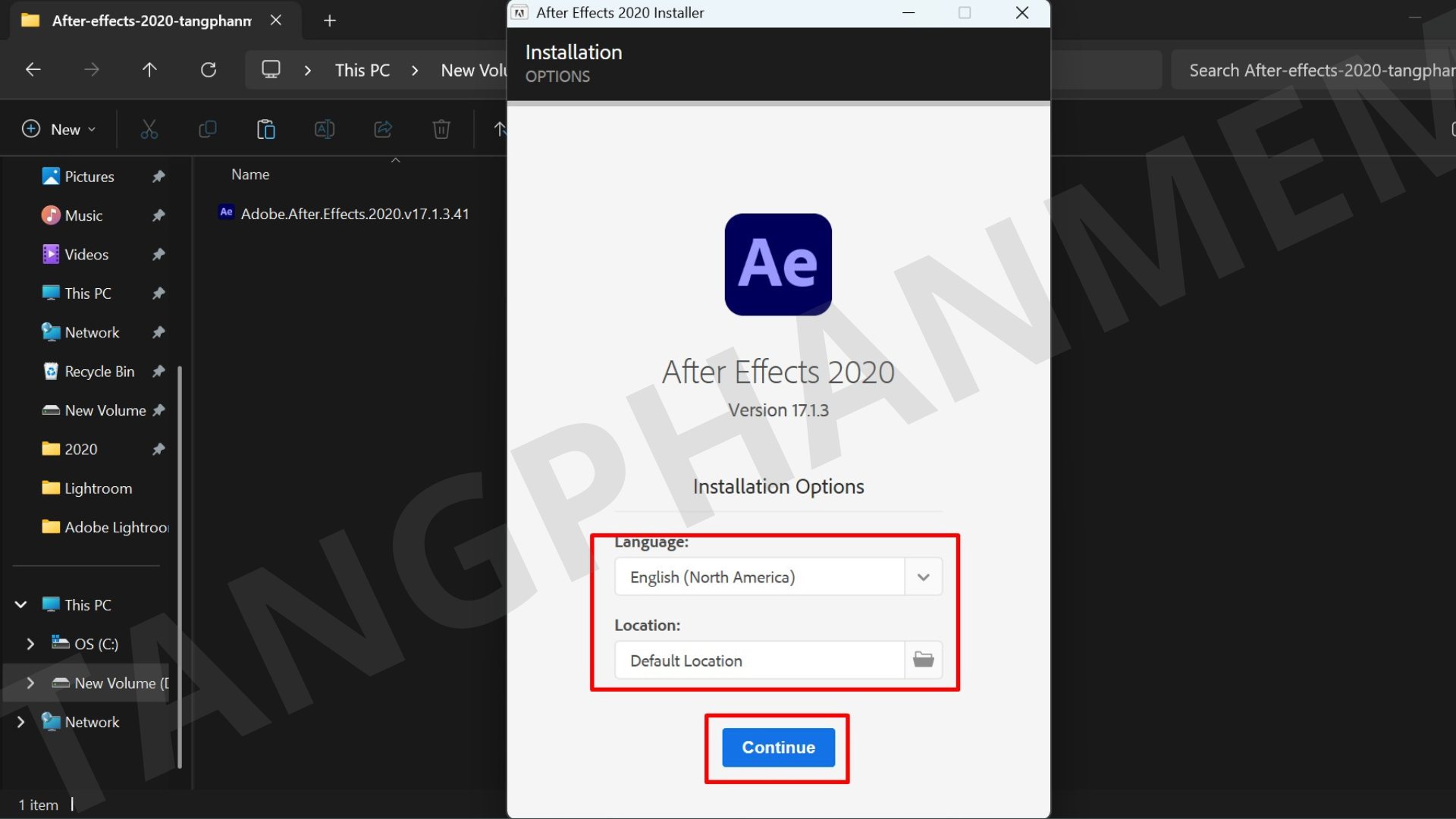Click the navigation pane scrollbar
This screenshot has height=819, width=1456.
click(180, 567)
